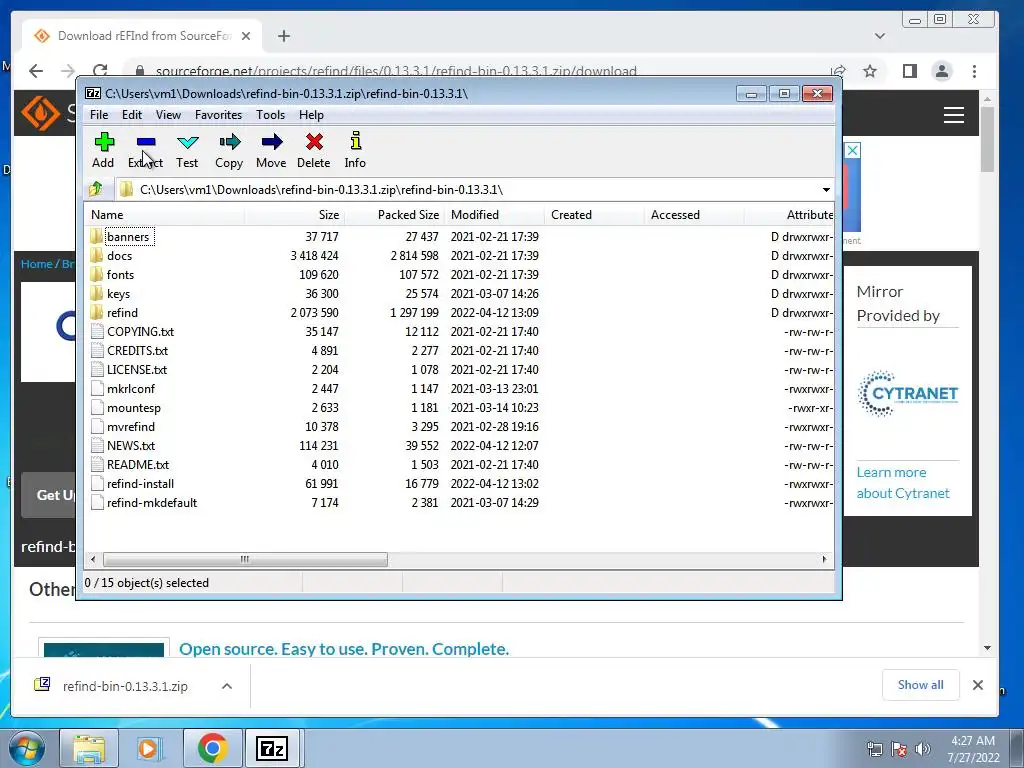Screen dimensions: 1024x768
Task: Share this page icon in address bar
Action: [x=839, y=71]
